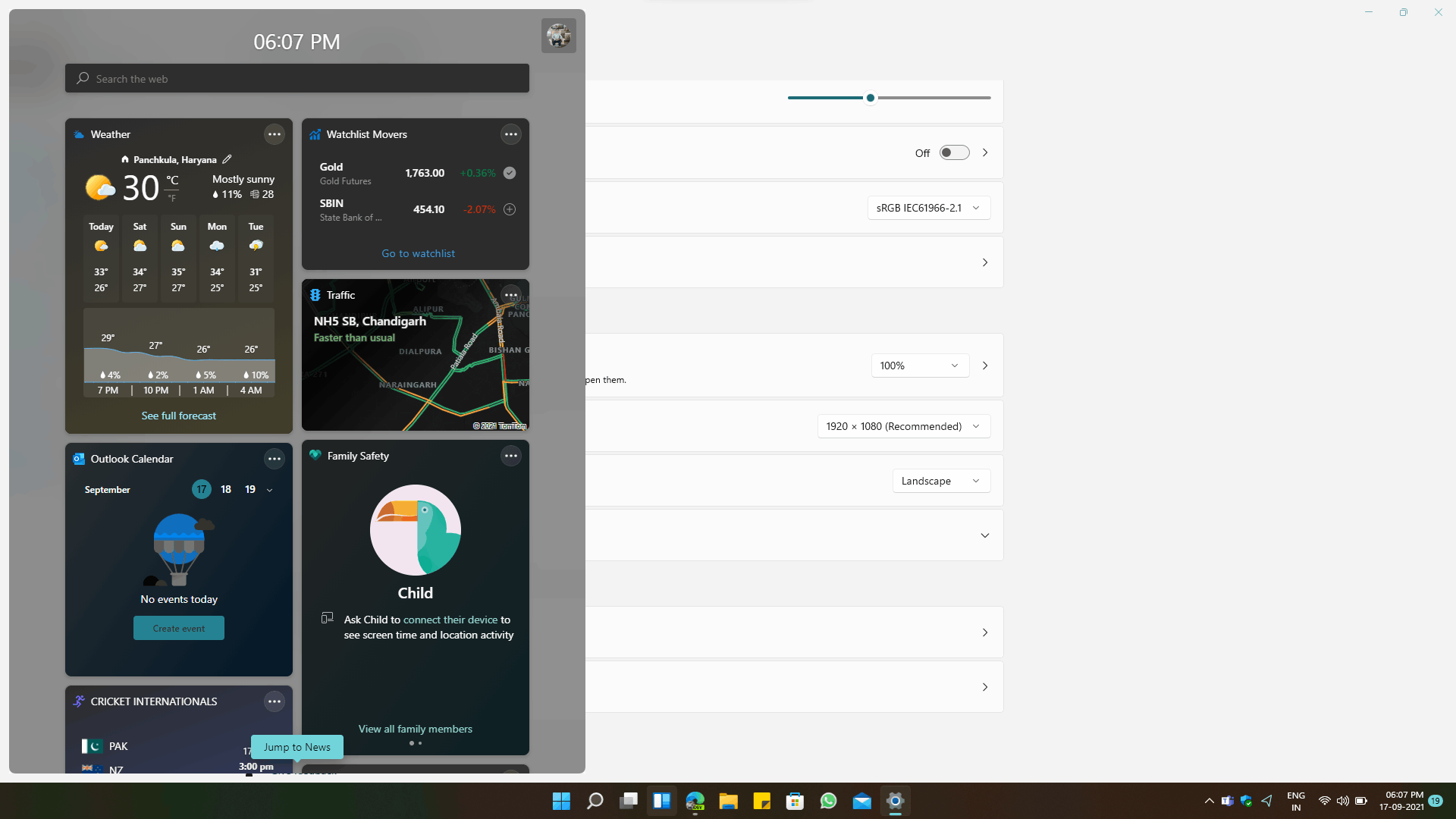
Task: Open the Landscape orientation dropdown
Action: coord(940,480)
